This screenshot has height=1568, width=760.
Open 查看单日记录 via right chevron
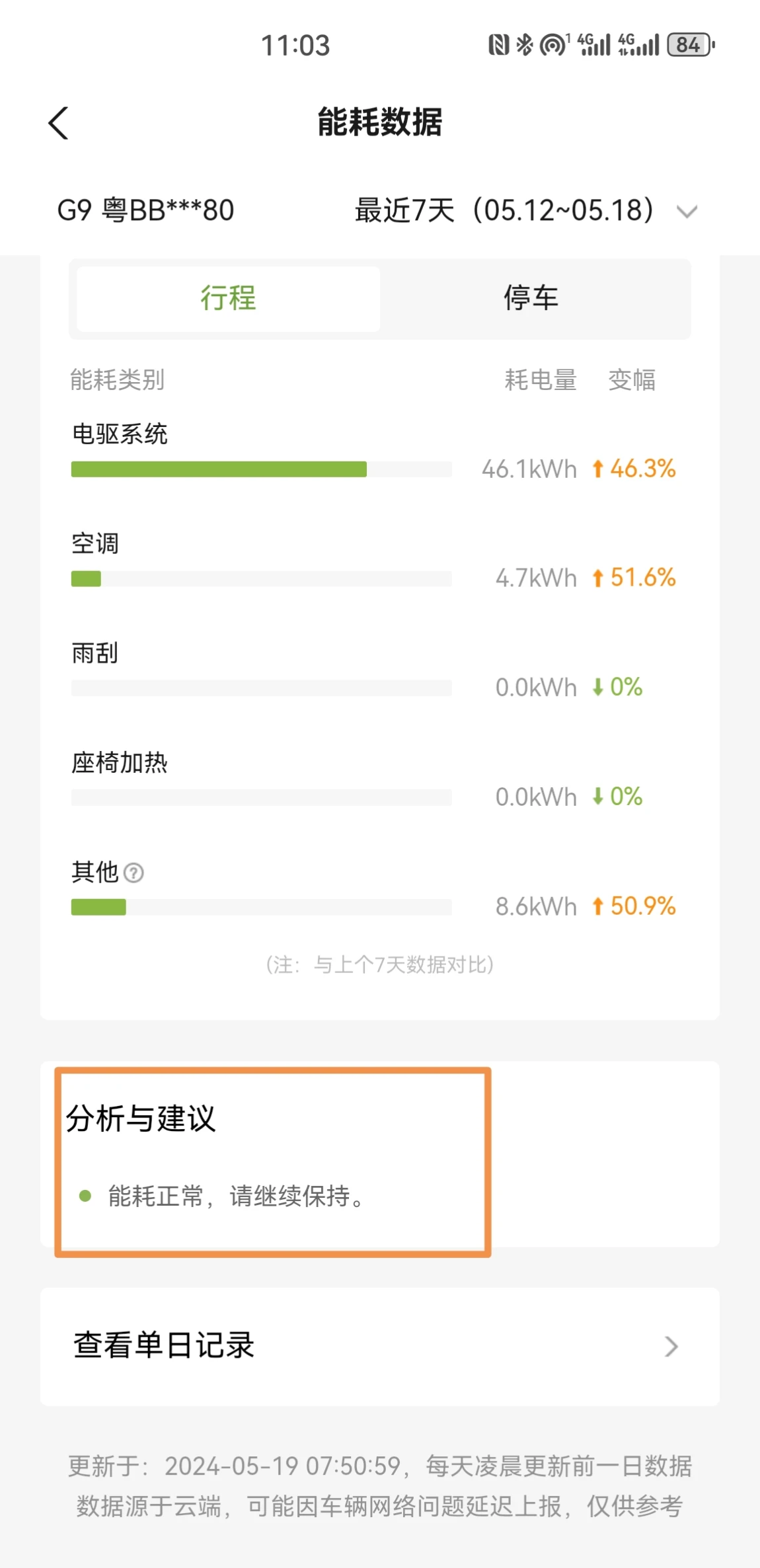click(x=671, y=1347)
